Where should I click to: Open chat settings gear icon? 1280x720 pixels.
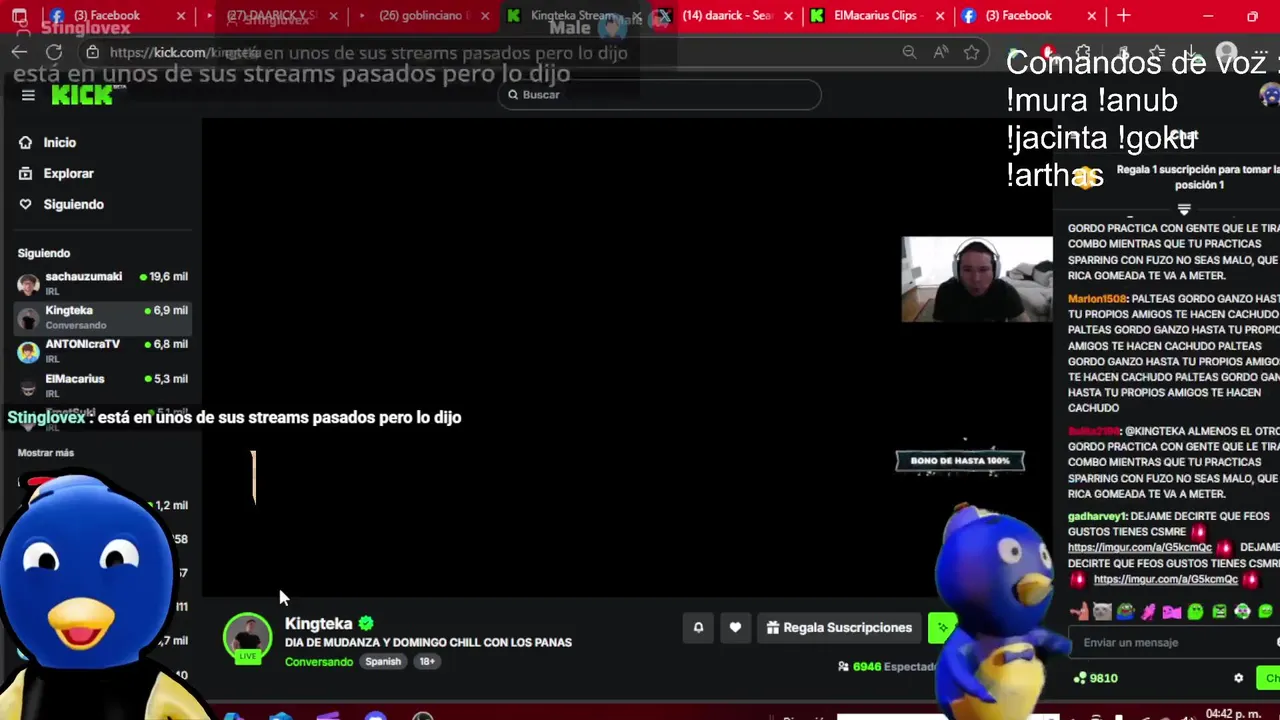point(1238,678)
